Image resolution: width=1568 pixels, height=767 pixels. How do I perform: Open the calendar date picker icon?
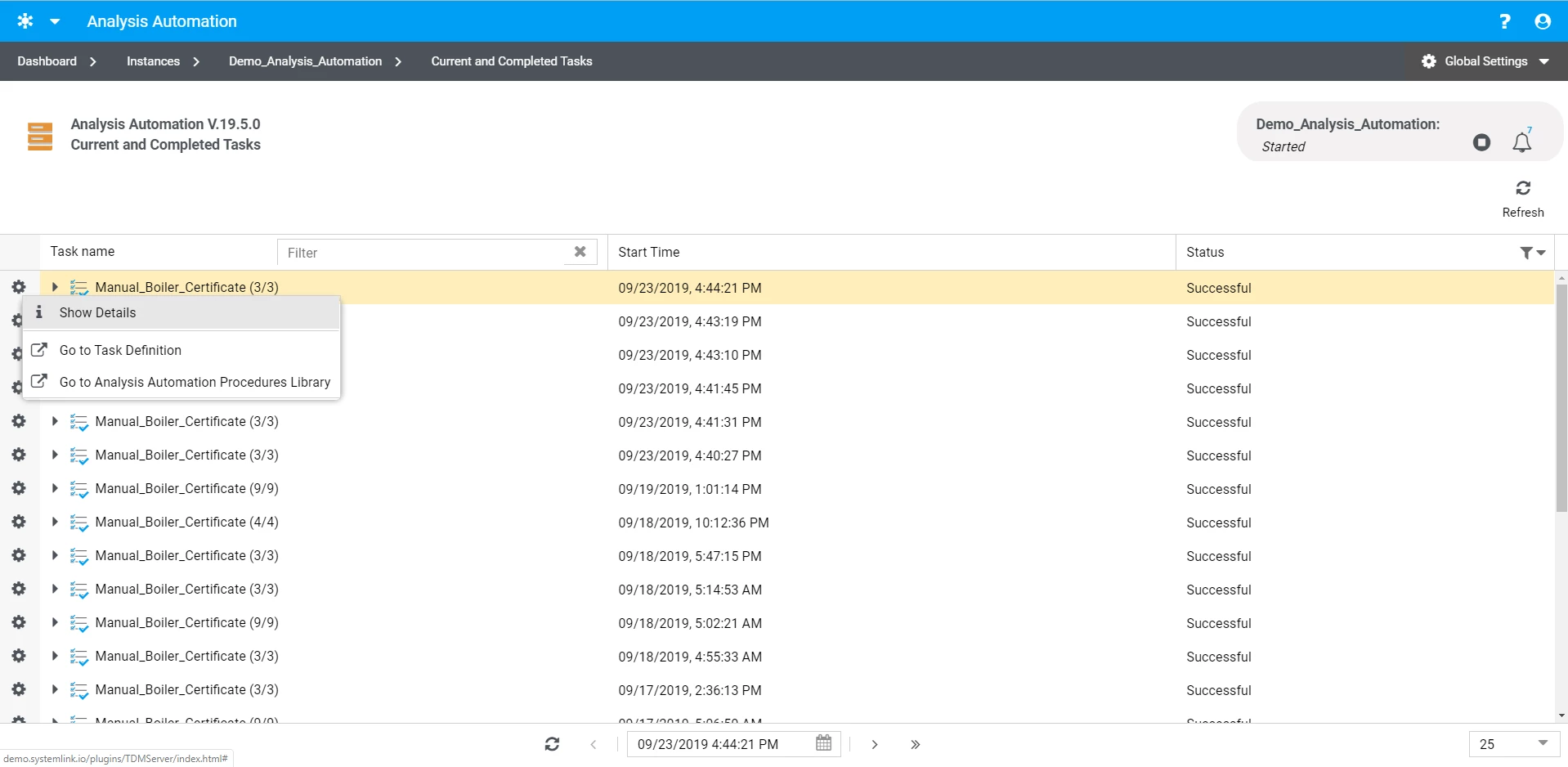pos(823,743)
